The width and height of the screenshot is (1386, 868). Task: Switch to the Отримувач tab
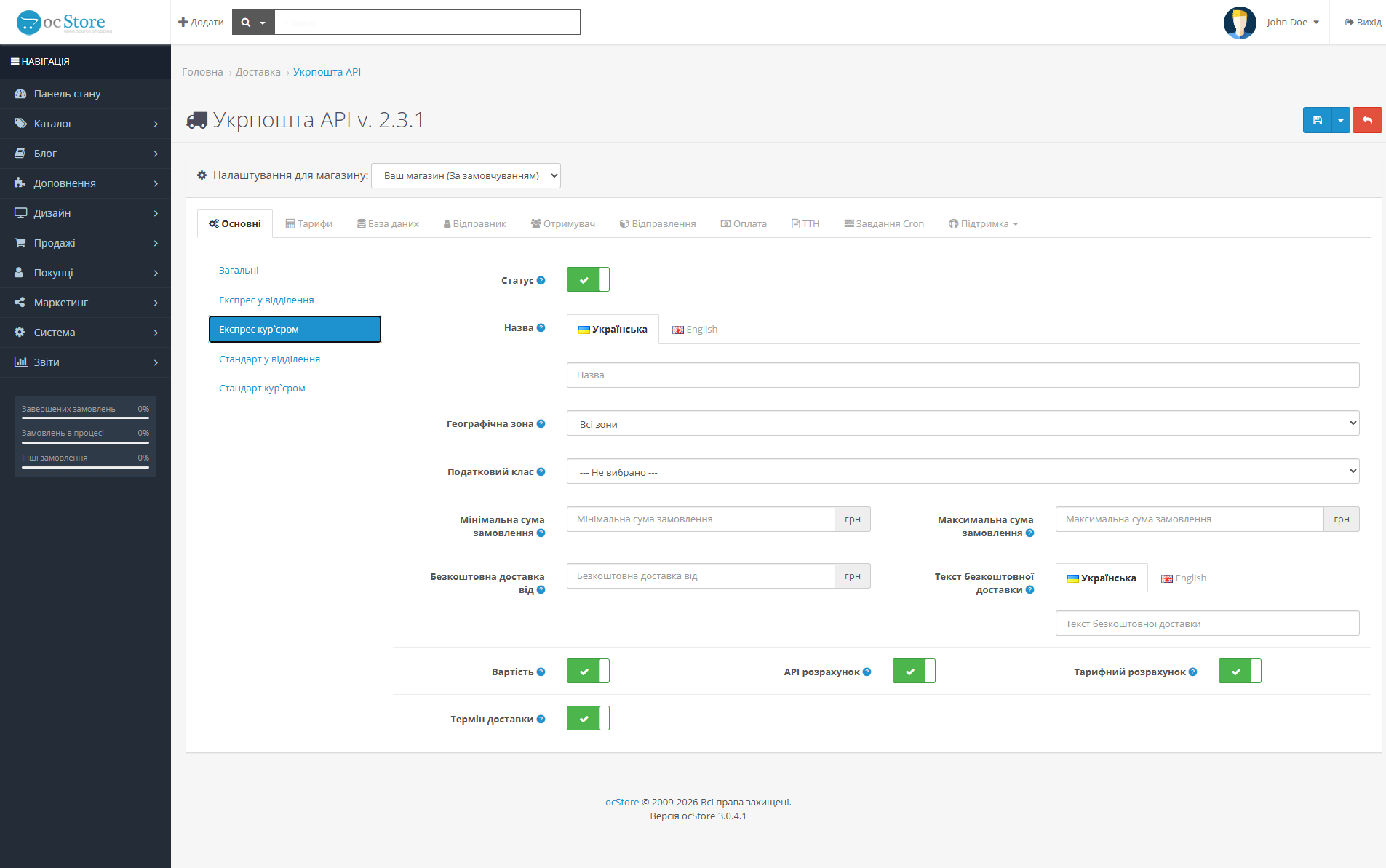(563, 224)
